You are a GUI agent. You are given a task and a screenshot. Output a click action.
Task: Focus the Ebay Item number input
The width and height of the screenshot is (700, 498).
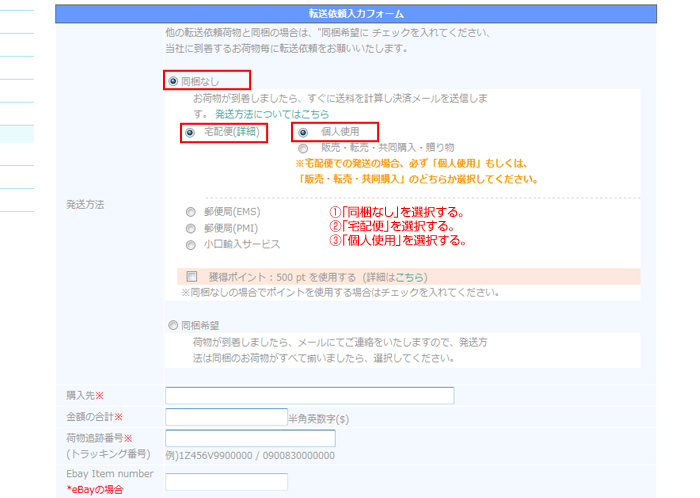point(225,481)
